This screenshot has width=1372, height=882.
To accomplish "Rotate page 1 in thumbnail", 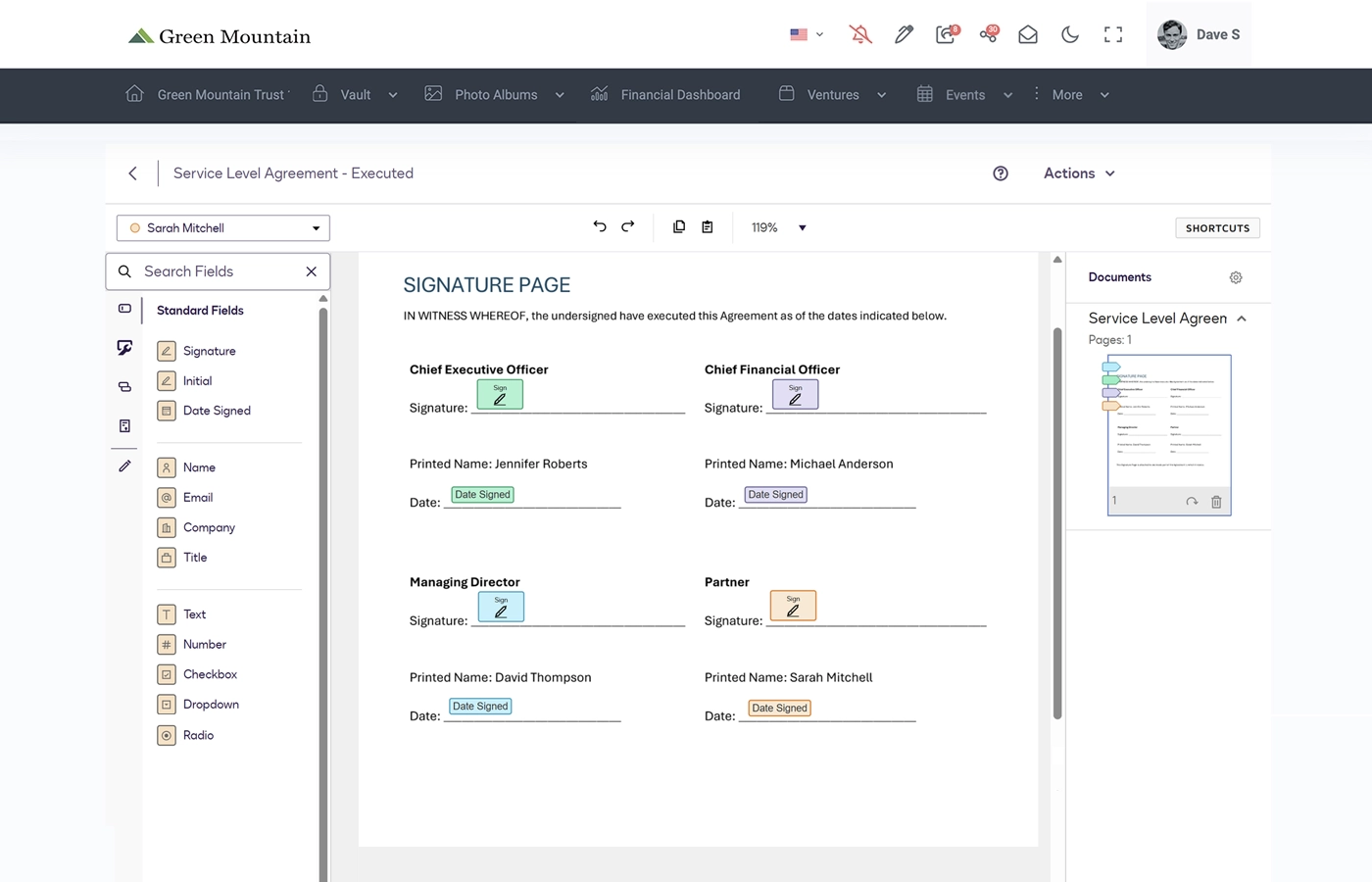I will pos(1192,502).
